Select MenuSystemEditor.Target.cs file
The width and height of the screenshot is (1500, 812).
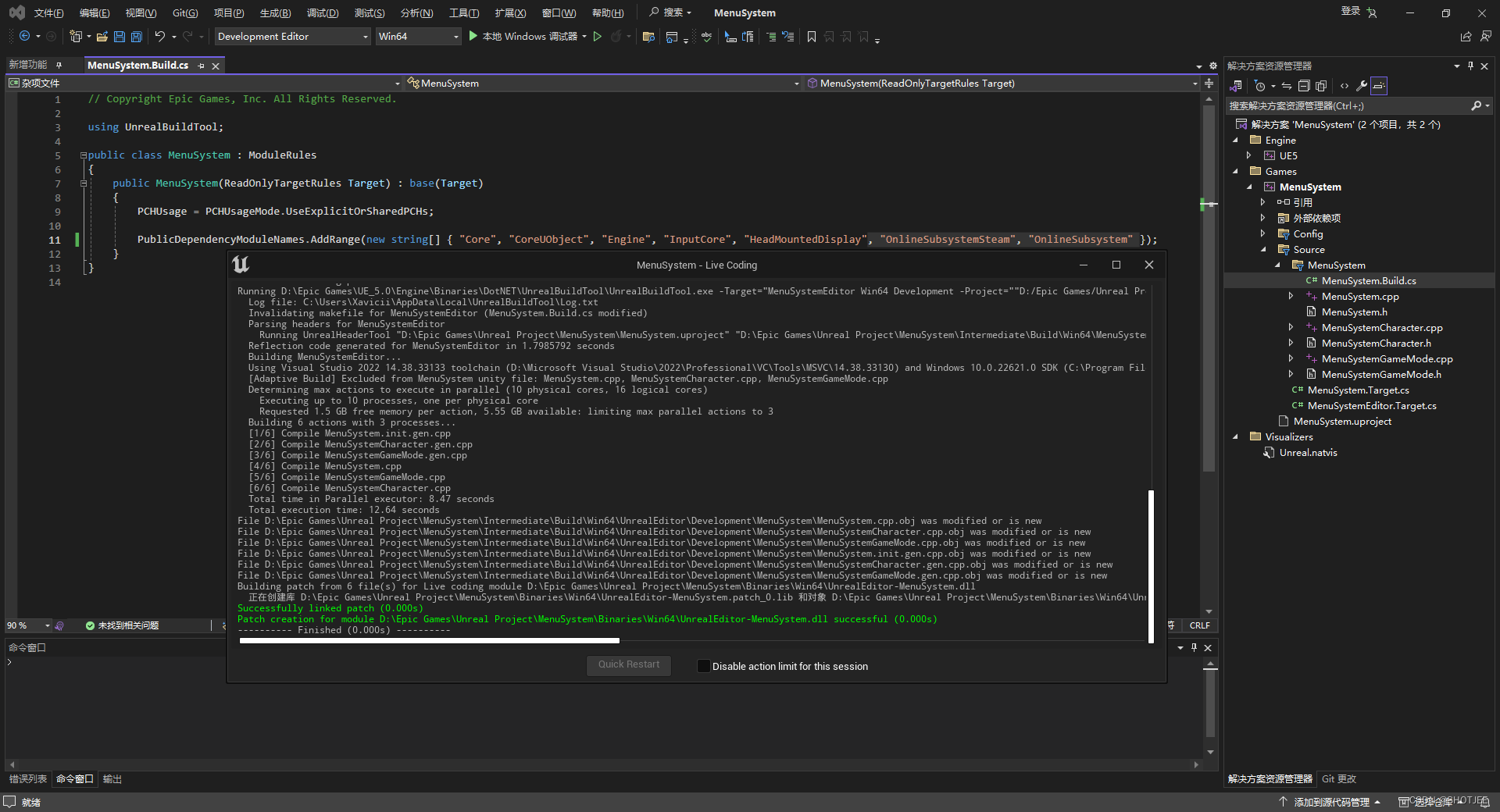tap(1372, 406)
